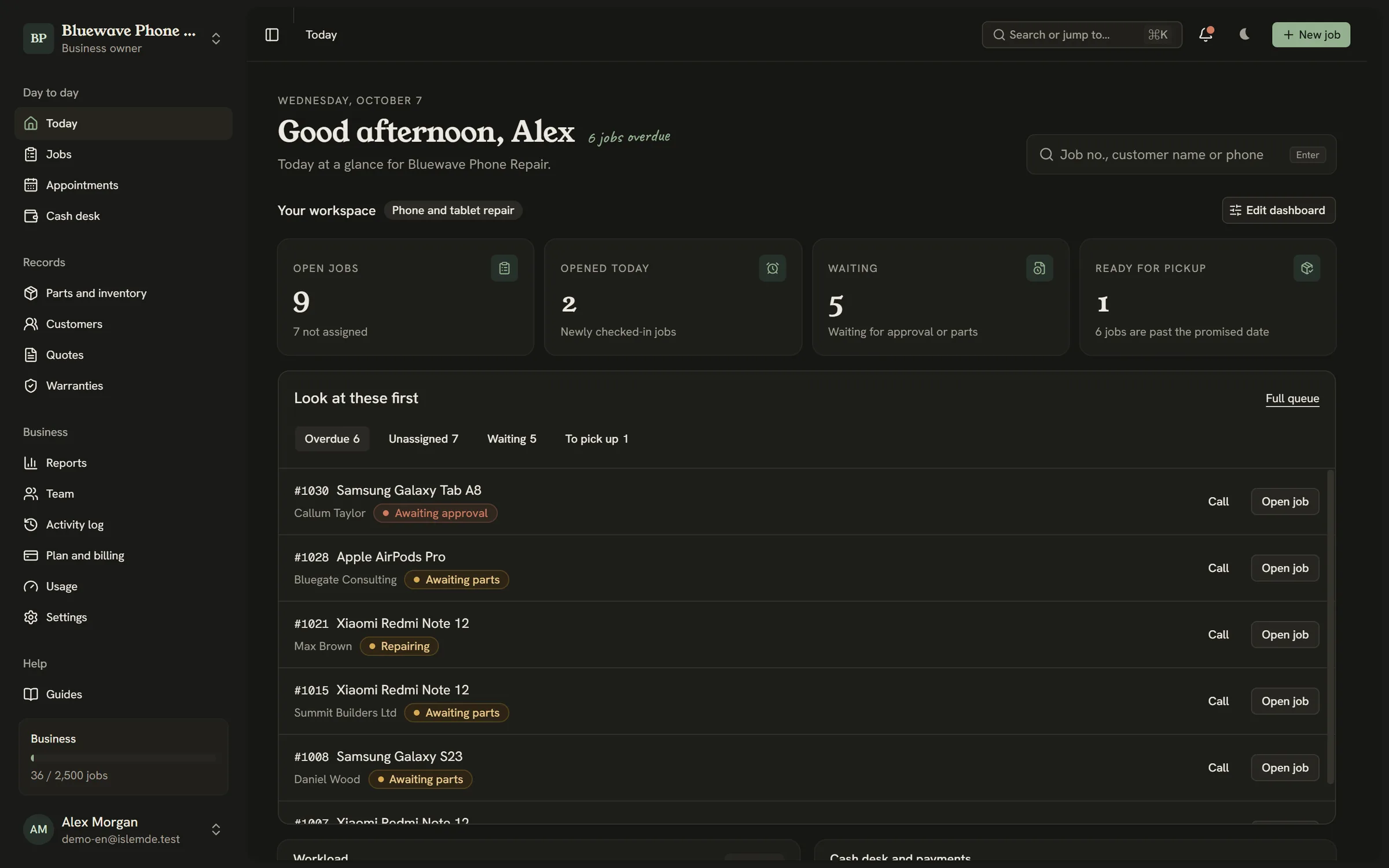Open Cash desk wallet icon
Screen dimensions: 1389x868
(31, 216)
